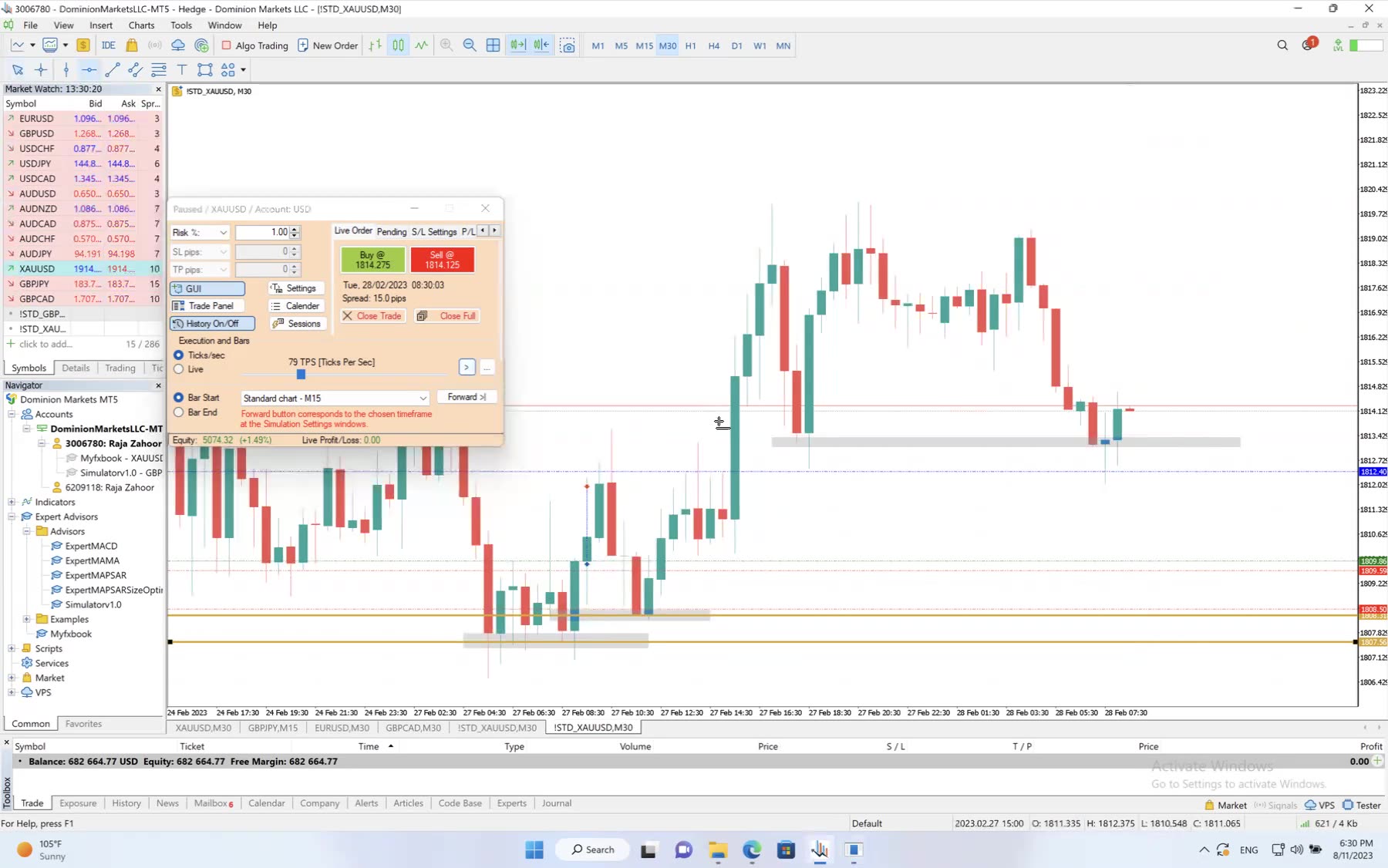Switch to the S/L Settings tab

point(434,231)
